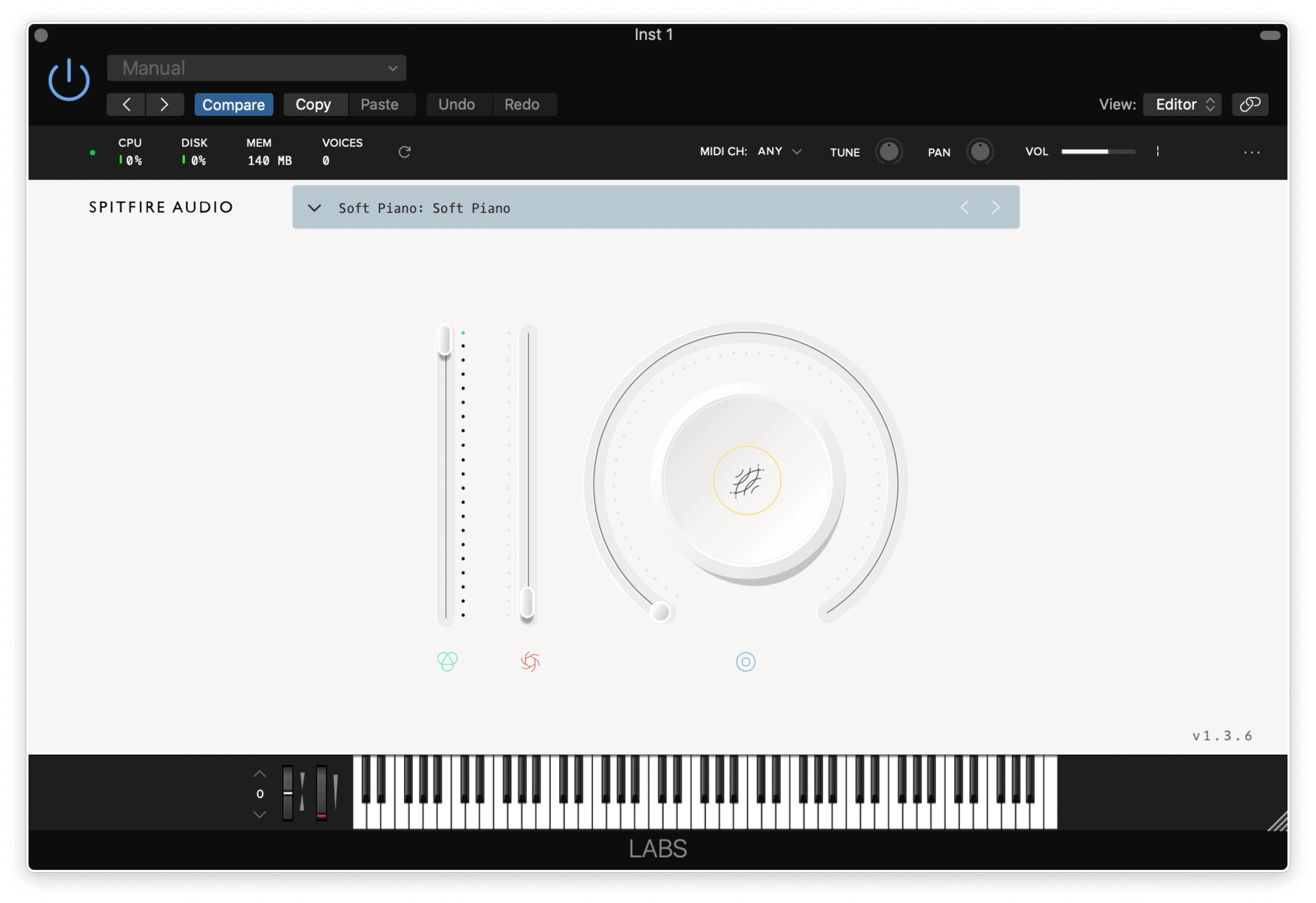The height and width of the screenshot is (903, 1316).
Task: Click the VOL slider in header
Action: pyautogui.click(x=1098, y=151)
